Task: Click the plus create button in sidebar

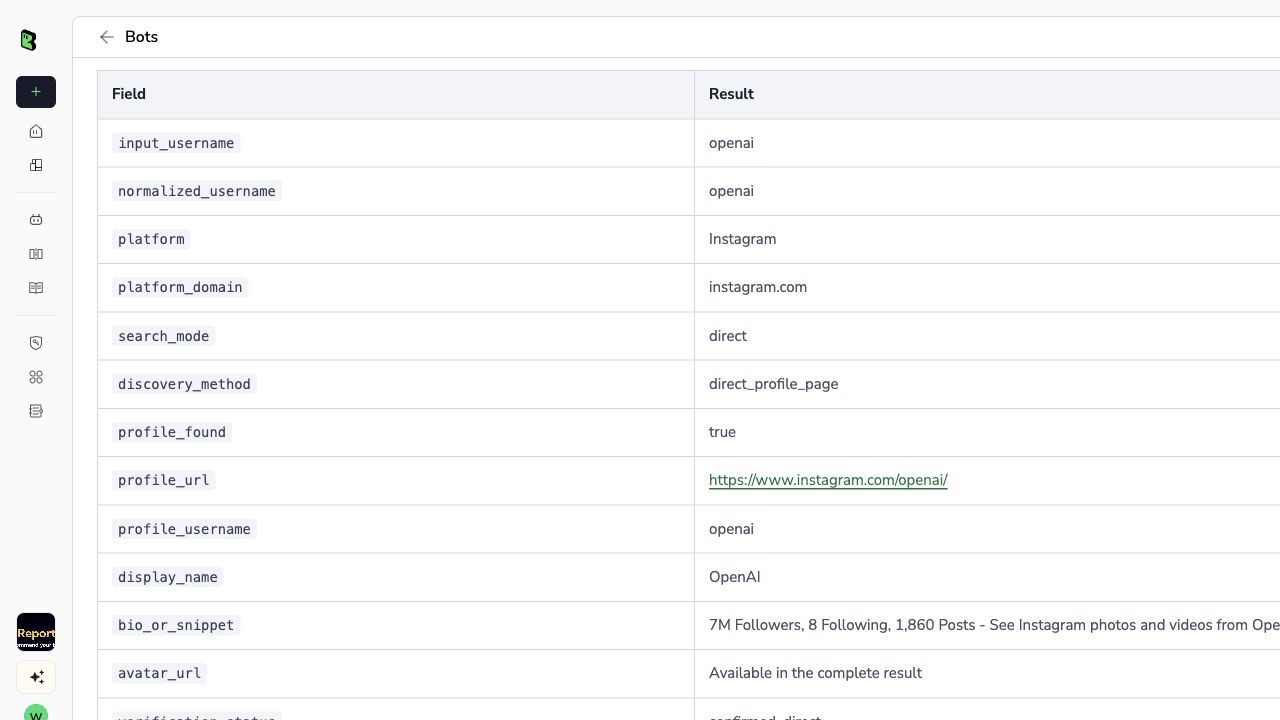Action: 36,92
